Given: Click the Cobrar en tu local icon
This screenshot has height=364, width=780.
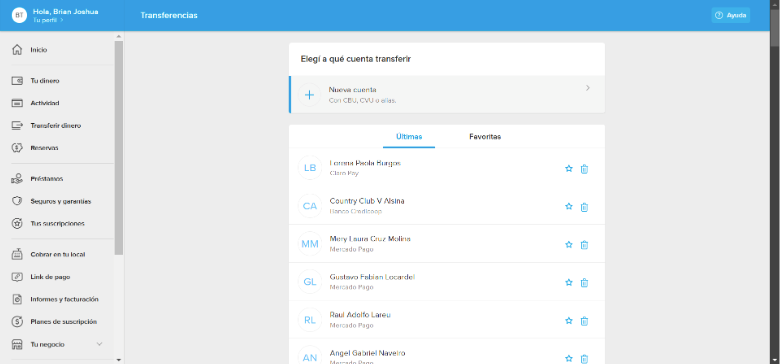Looking at the screenshot, I should (17, 254).
